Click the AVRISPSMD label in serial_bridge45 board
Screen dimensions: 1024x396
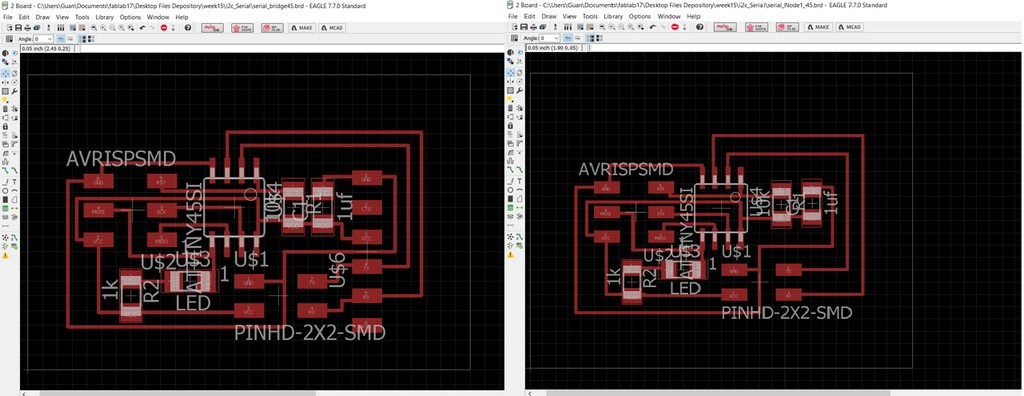tap(121, 159)
